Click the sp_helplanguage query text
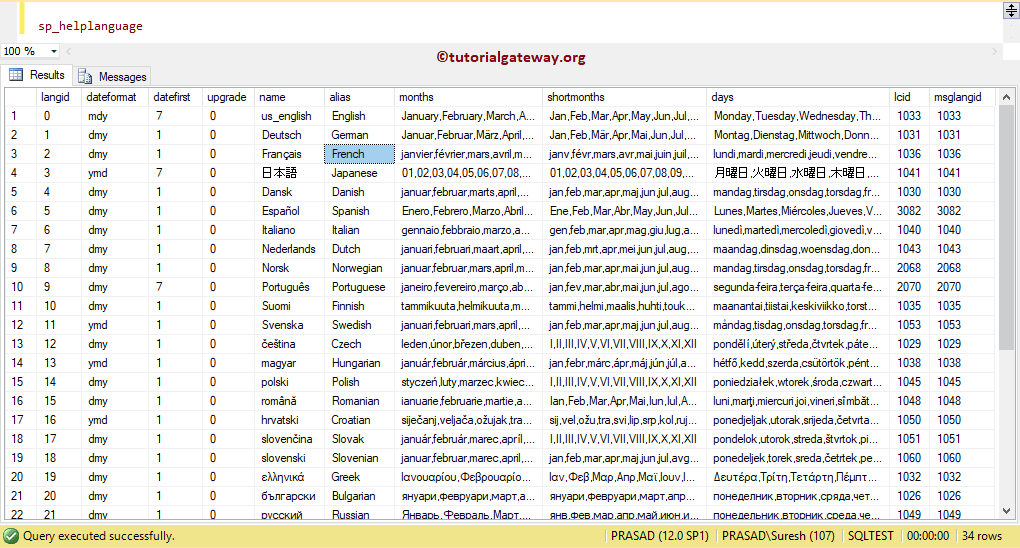Screen dimensions: 1020x548 point(90,26)
